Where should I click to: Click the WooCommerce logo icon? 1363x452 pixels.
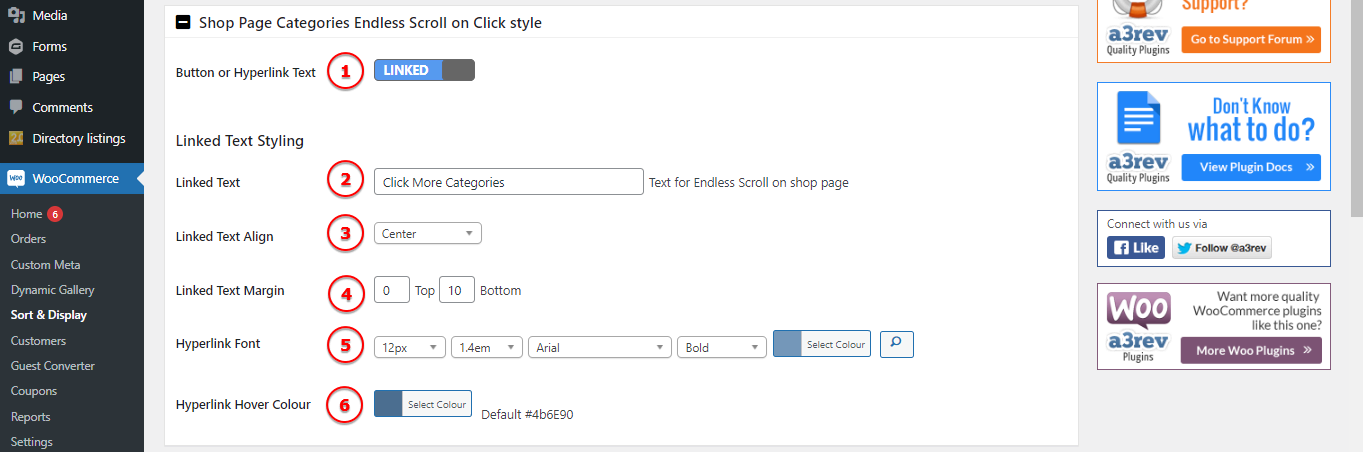[16, 179]
